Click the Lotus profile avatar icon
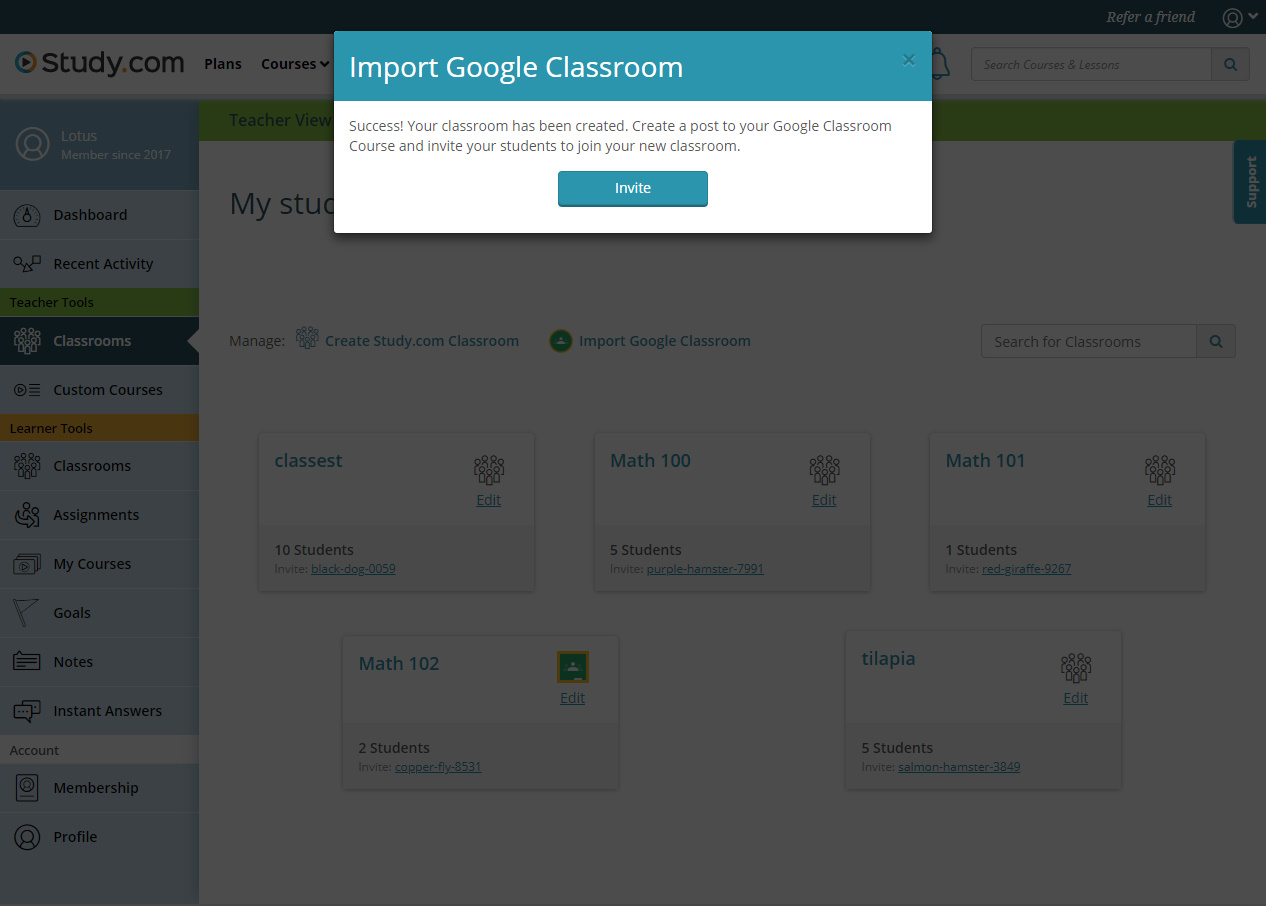The height and width of the screenshot is (906, 1266). [x=33, y=144]
